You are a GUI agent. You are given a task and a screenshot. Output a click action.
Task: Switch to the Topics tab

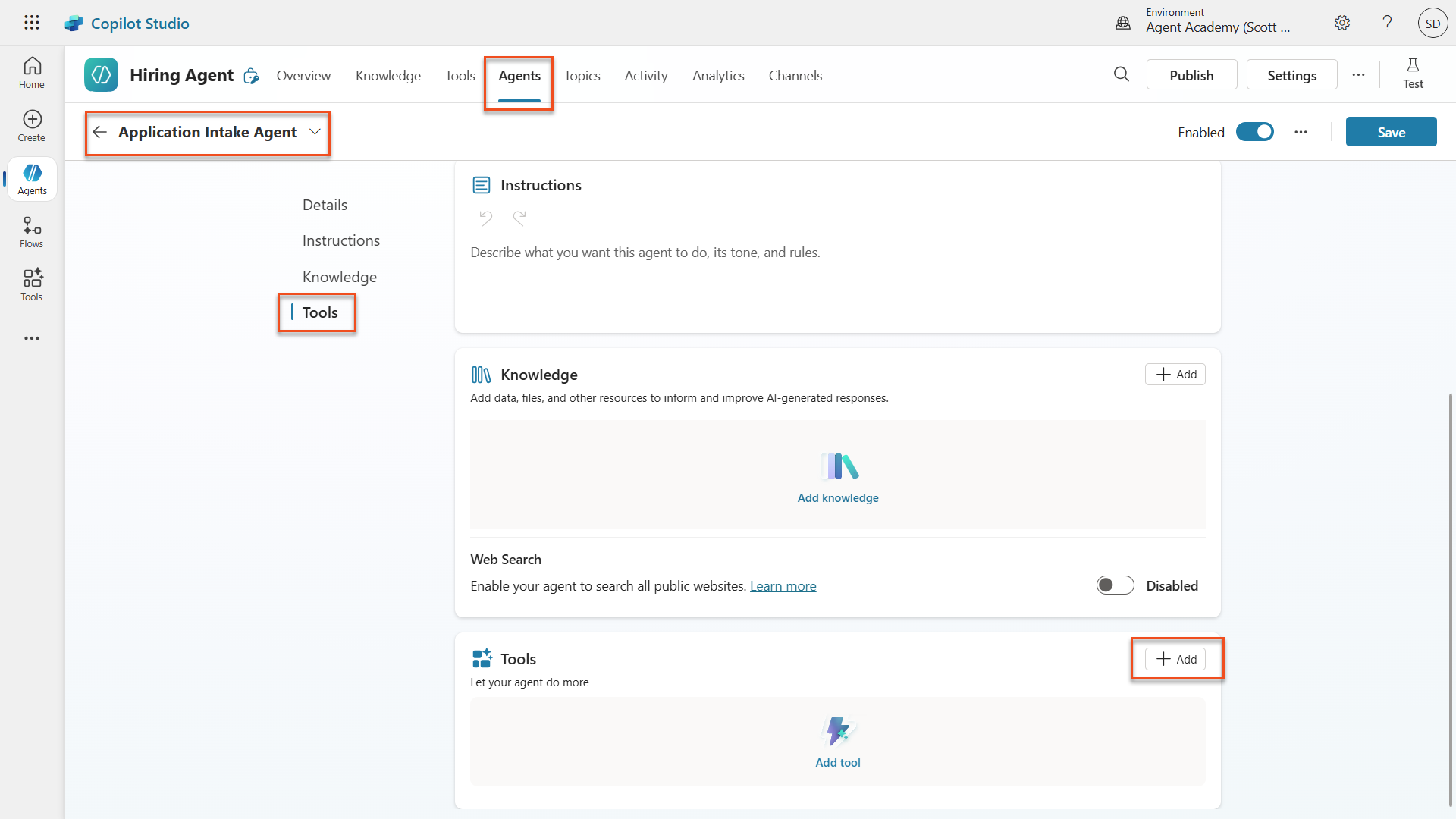coord(582,76)
